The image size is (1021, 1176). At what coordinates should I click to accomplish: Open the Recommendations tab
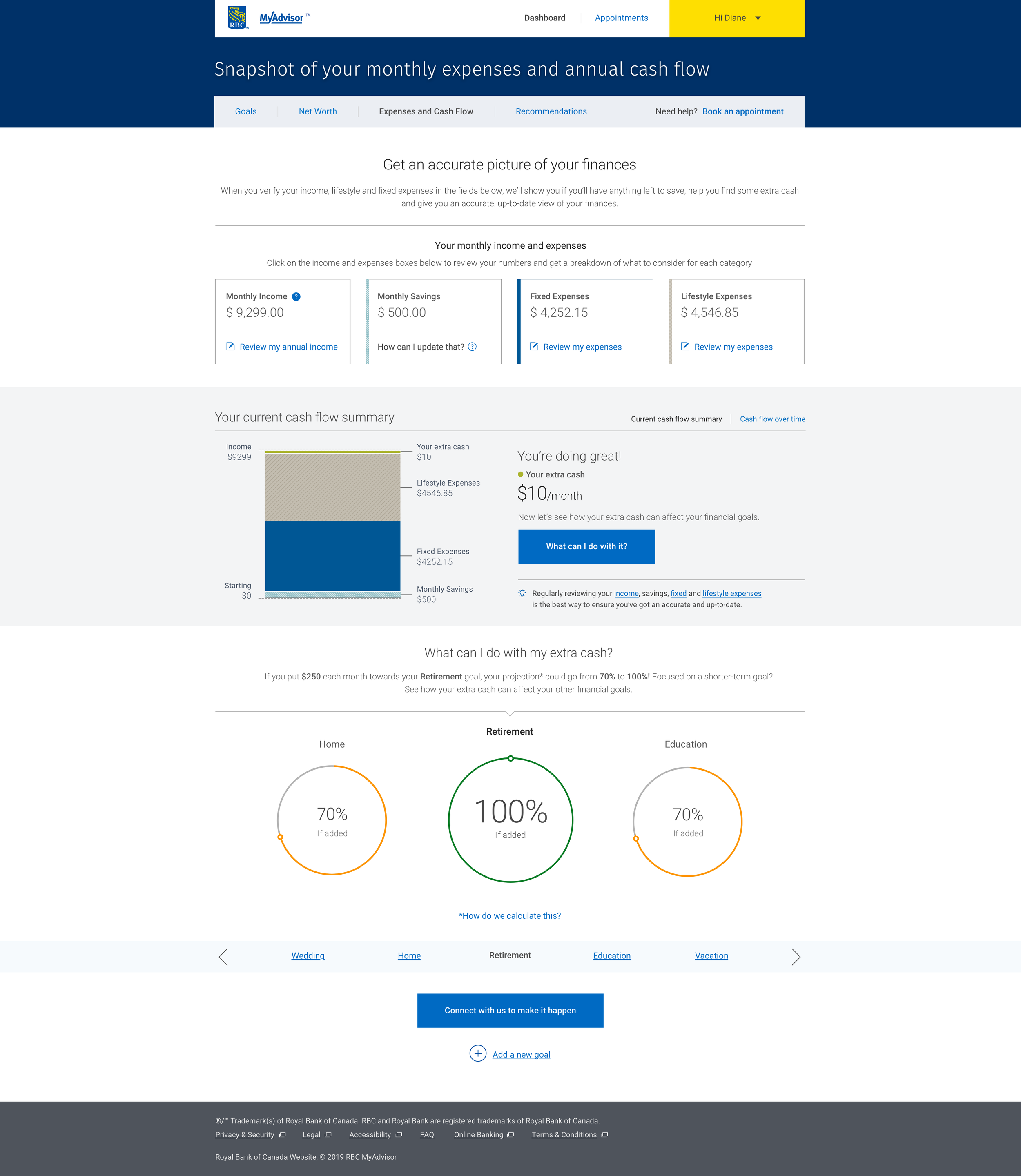(x=551, y=111)
